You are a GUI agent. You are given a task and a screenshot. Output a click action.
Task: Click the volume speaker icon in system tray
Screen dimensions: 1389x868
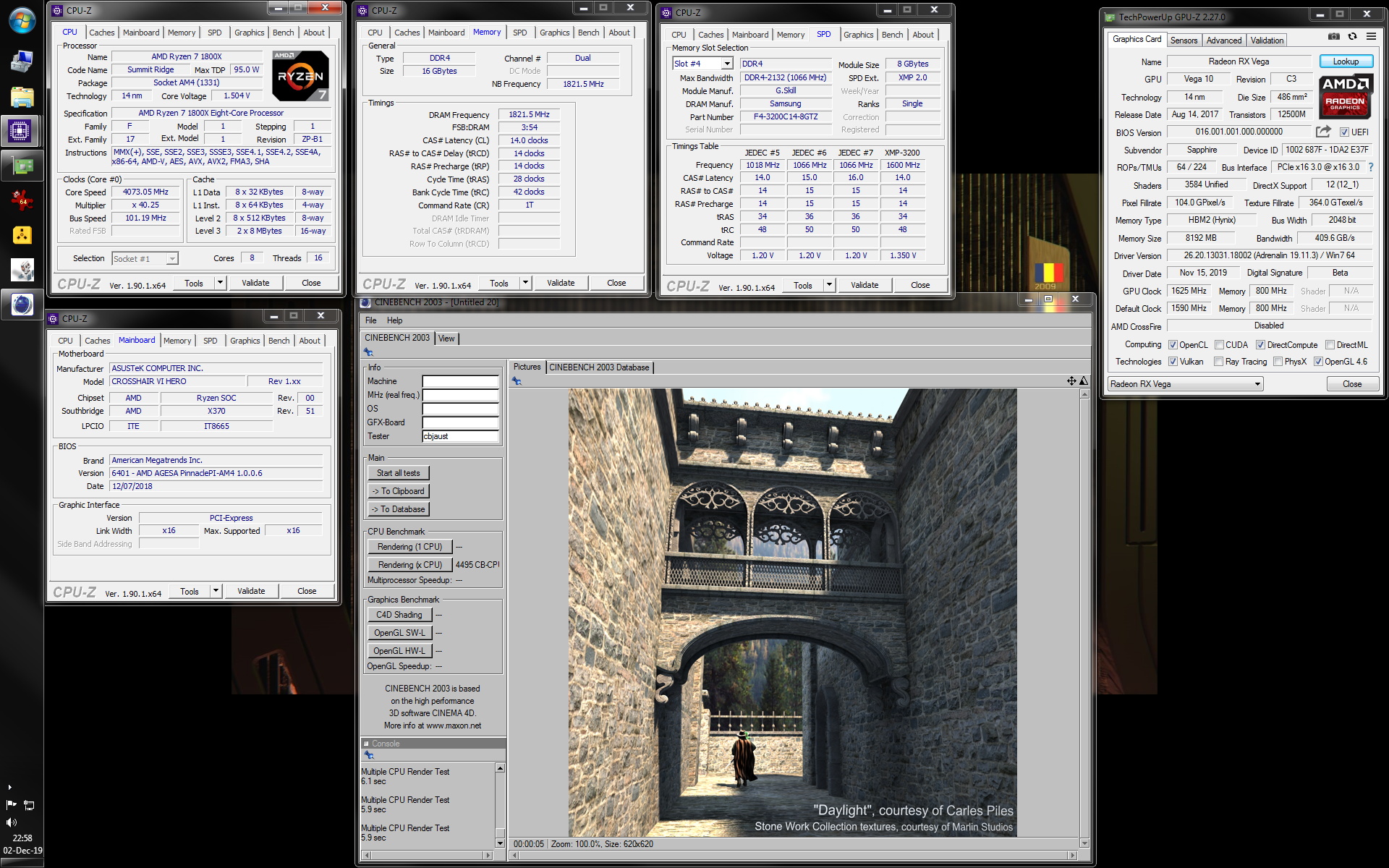pos(11,822)
